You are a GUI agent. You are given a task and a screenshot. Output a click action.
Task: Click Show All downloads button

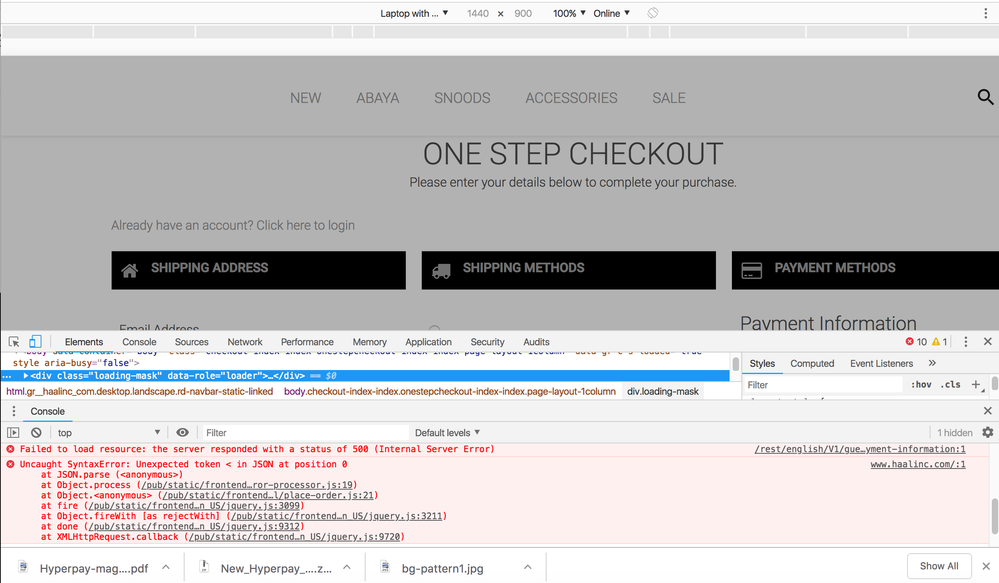pos(938,566)
